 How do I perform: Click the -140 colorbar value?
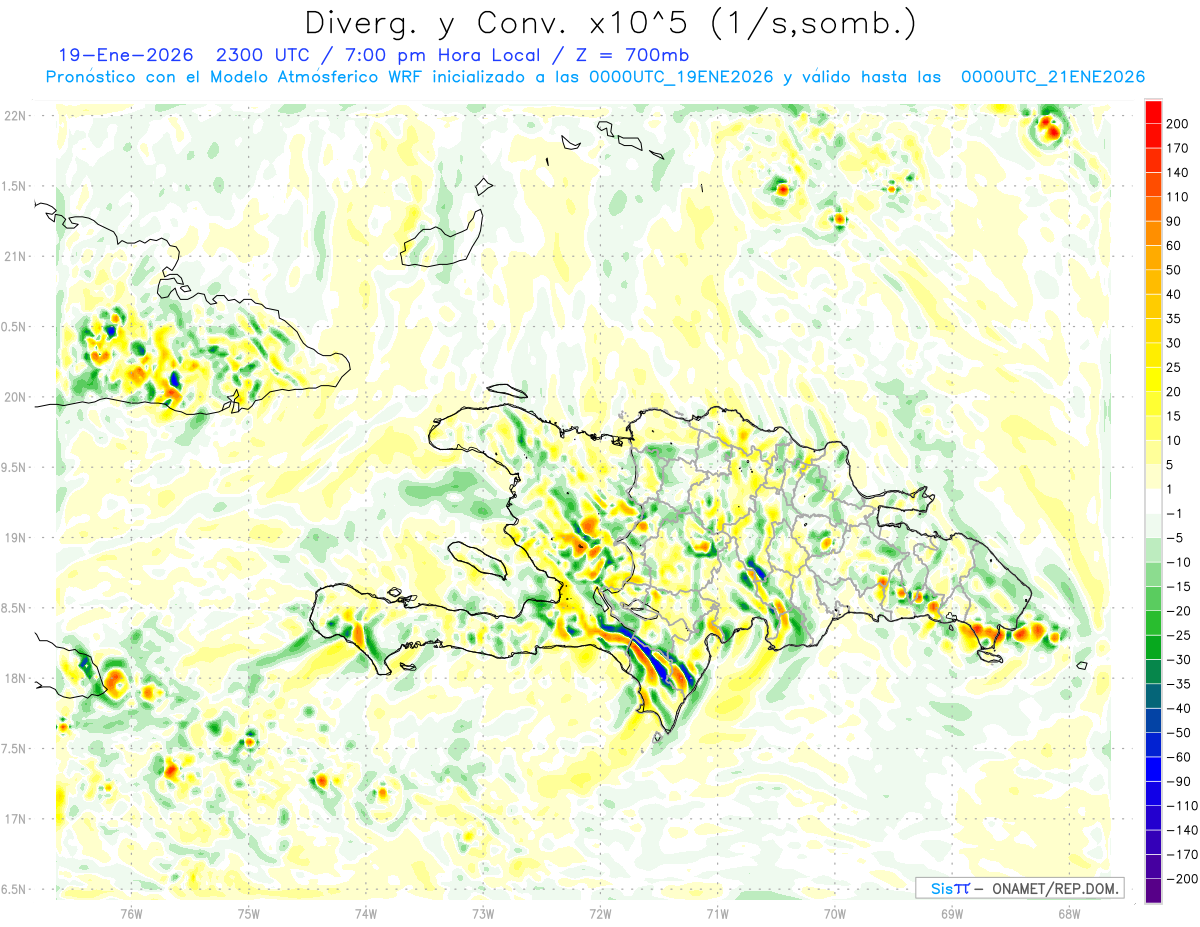coord(1183,830)
